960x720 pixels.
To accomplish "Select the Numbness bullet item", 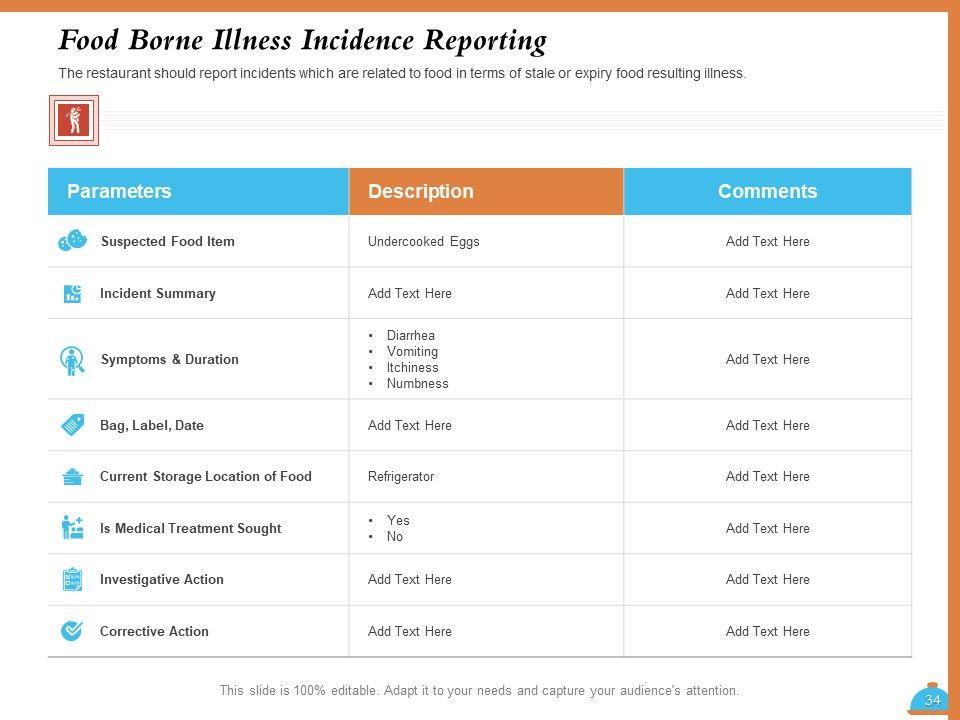I will click(x=417, y=383).
